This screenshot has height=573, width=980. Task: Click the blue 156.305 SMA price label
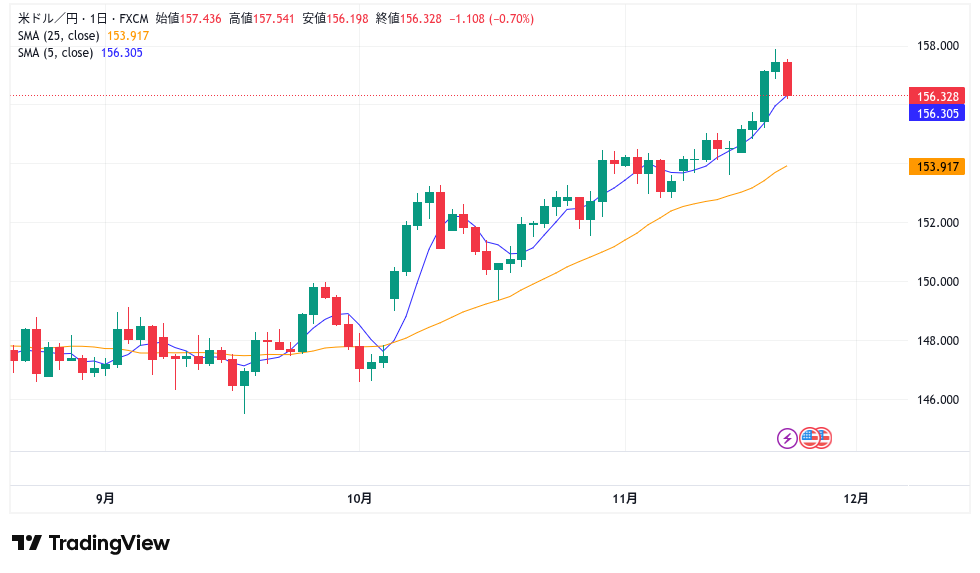pos(937,114)
